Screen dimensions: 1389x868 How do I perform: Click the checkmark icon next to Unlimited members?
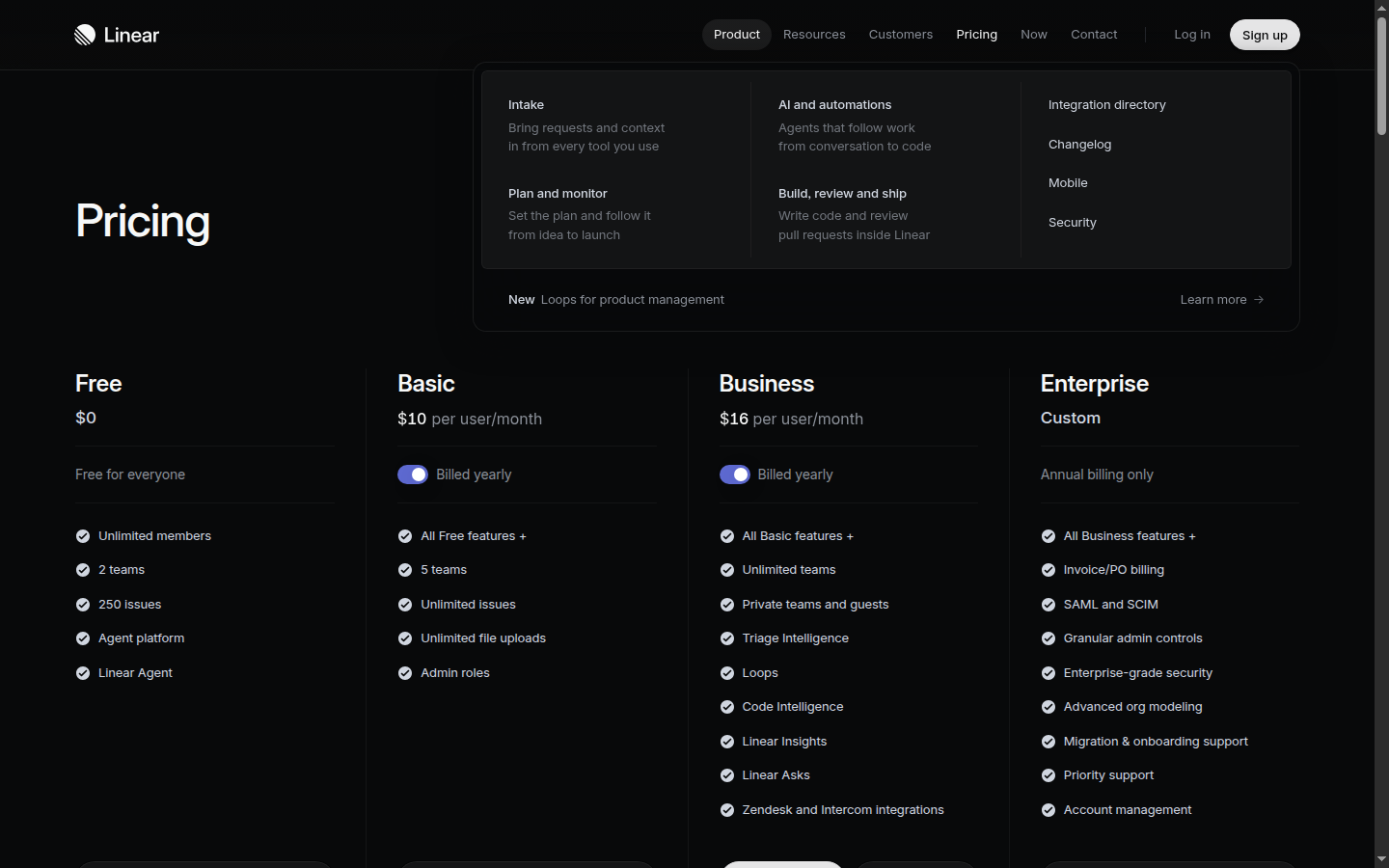click(x=83, y=536)
